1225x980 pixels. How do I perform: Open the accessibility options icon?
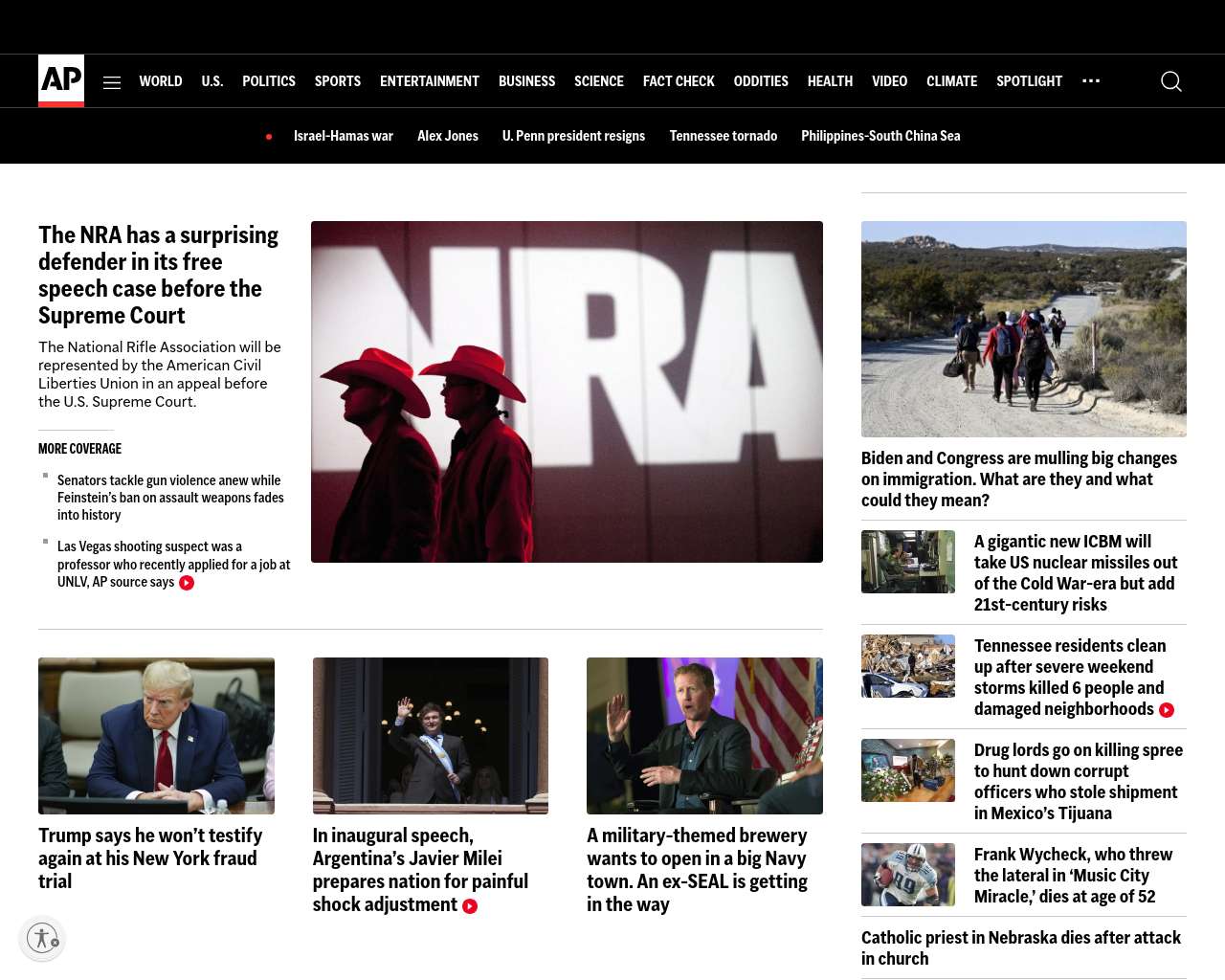click(x=42, y=937)
